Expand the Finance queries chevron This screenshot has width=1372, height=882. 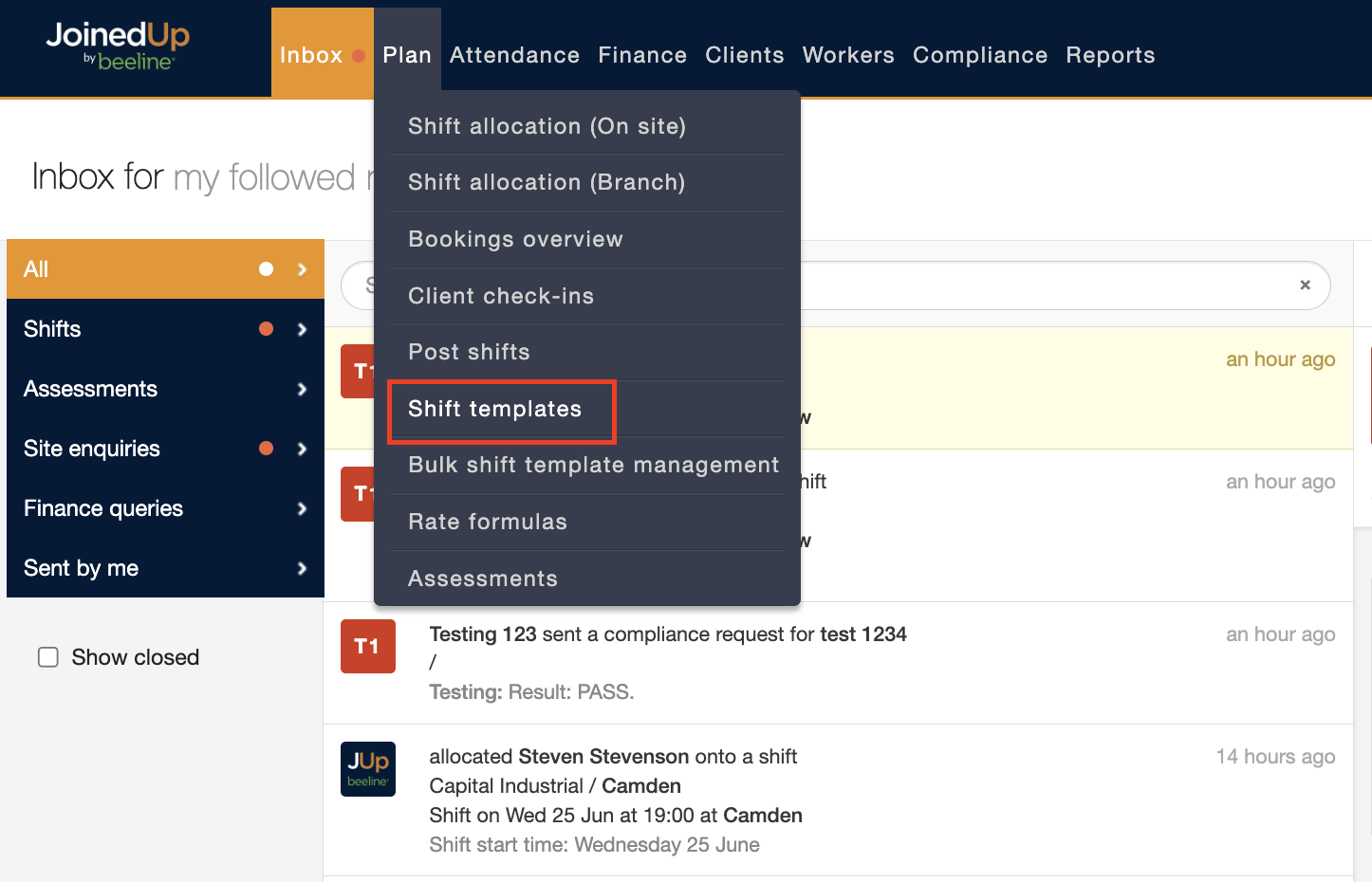pyautogui.click(x=302, y=508)
